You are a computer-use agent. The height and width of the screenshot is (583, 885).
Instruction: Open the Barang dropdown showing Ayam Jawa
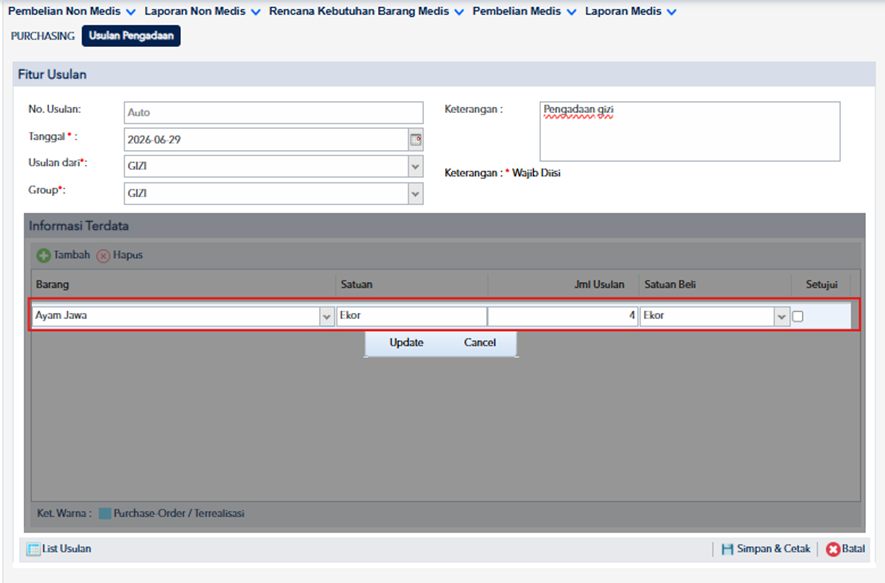pyautogui.click(x=326, y=317)
